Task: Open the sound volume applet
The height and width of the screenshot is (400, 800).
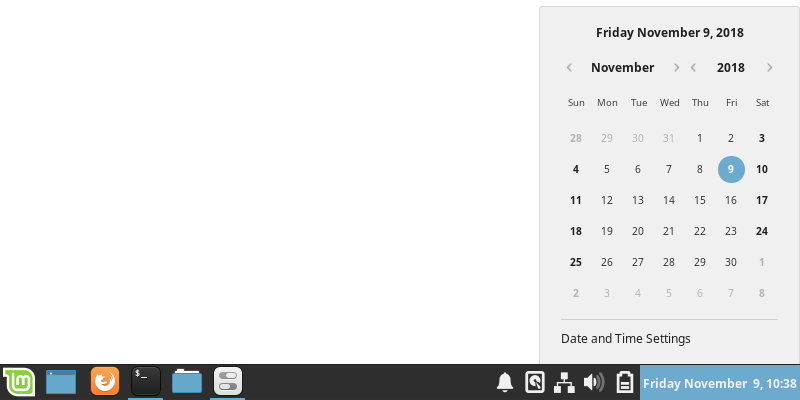Action: (594, 382)
